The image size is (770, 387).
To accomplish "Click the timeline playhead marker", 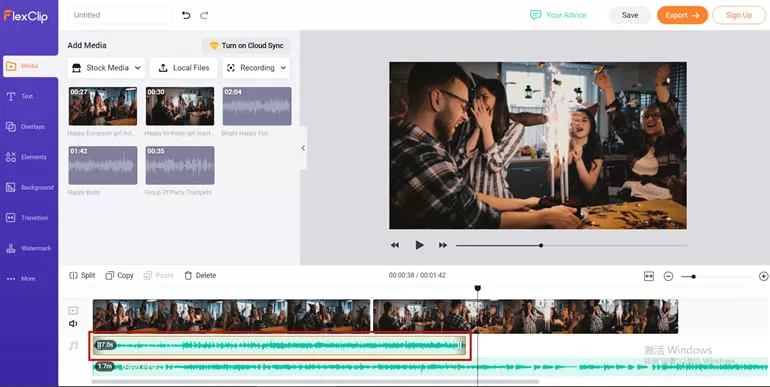I will (x=477, y=289).
